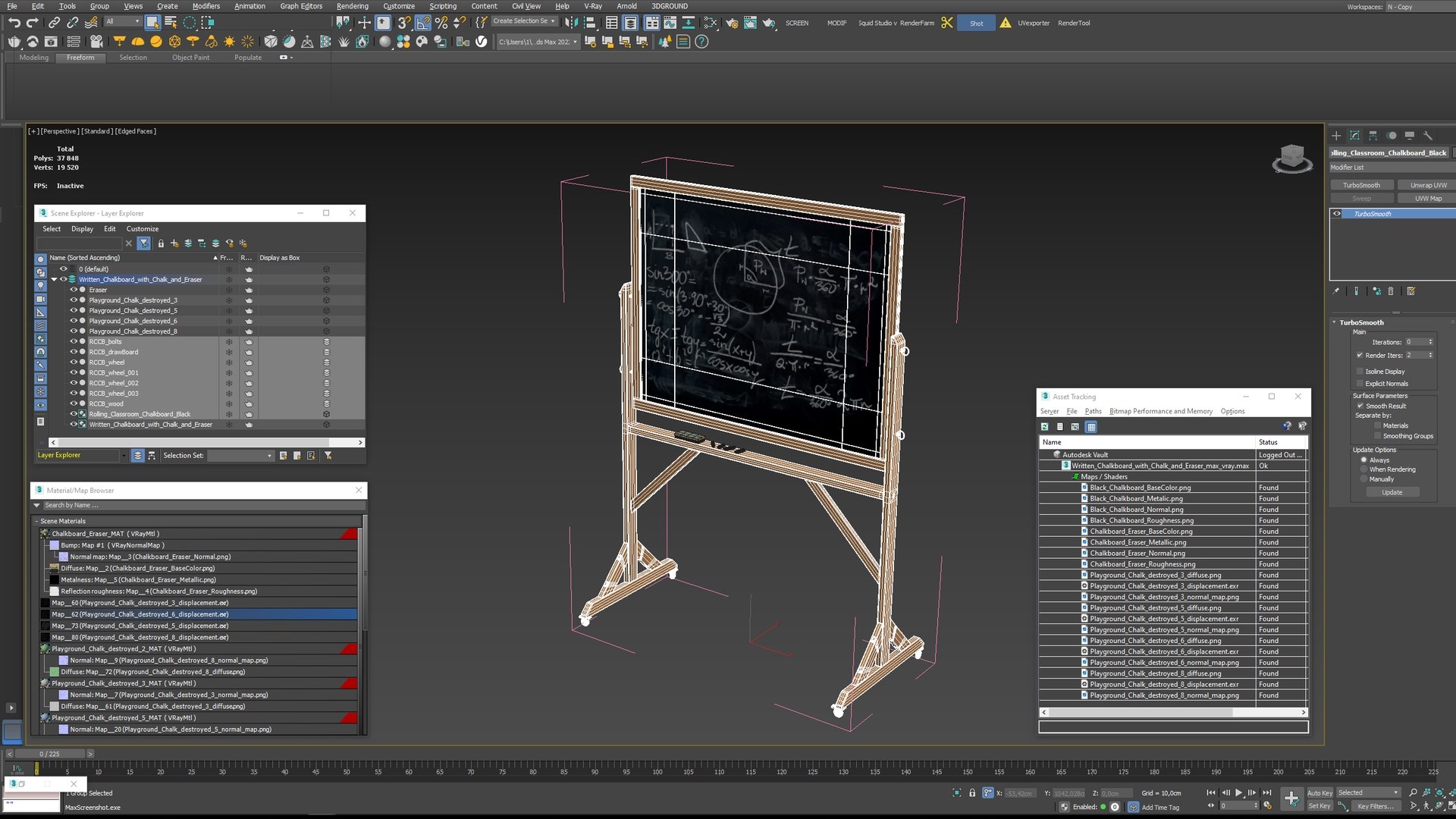1456x819 pixels.
Task: Open the Modifier List dropdown
Action: [x=1392, y=168]
